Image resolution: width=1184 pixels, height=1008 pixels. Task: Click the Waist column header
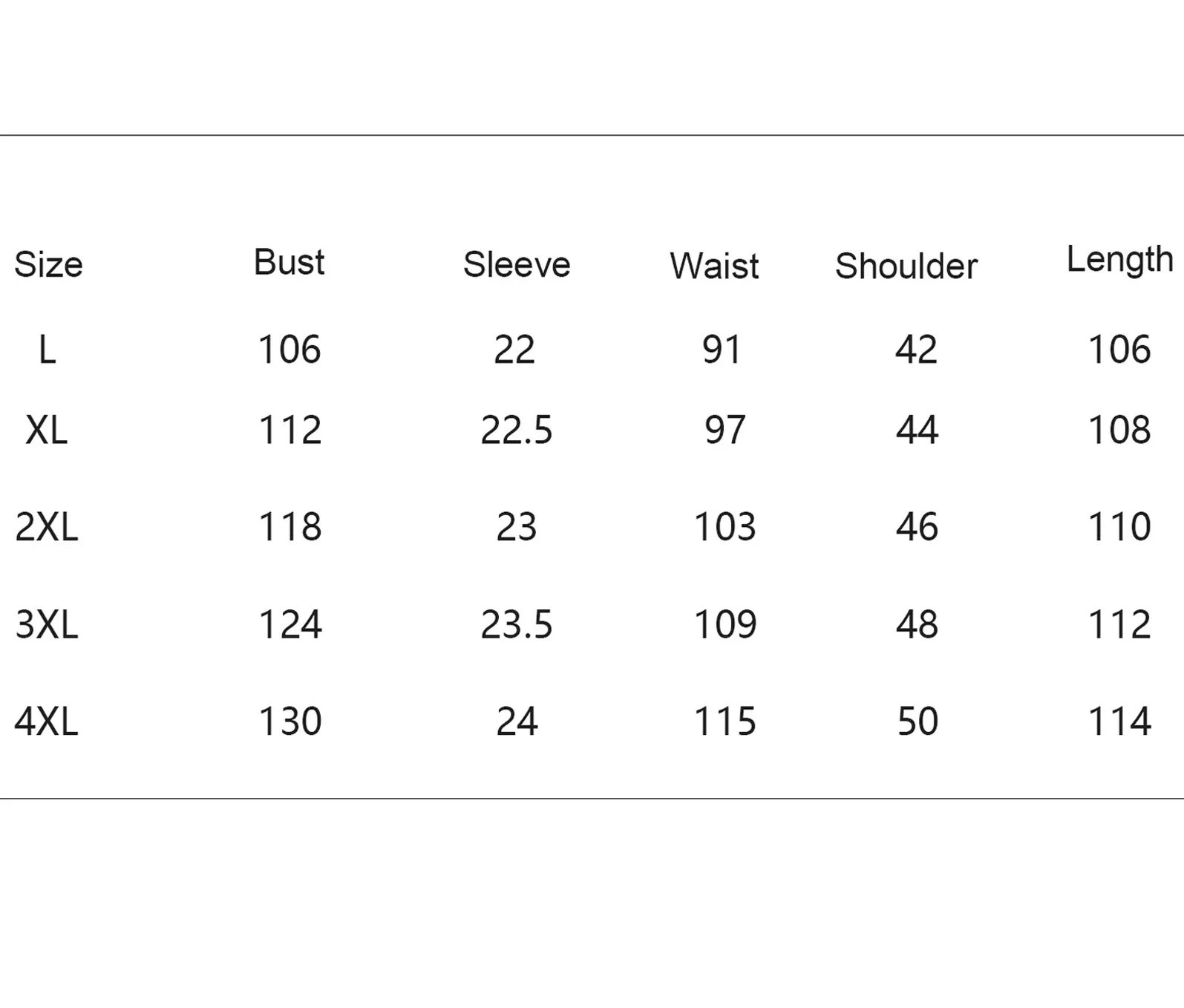click(x=714, y=266)
